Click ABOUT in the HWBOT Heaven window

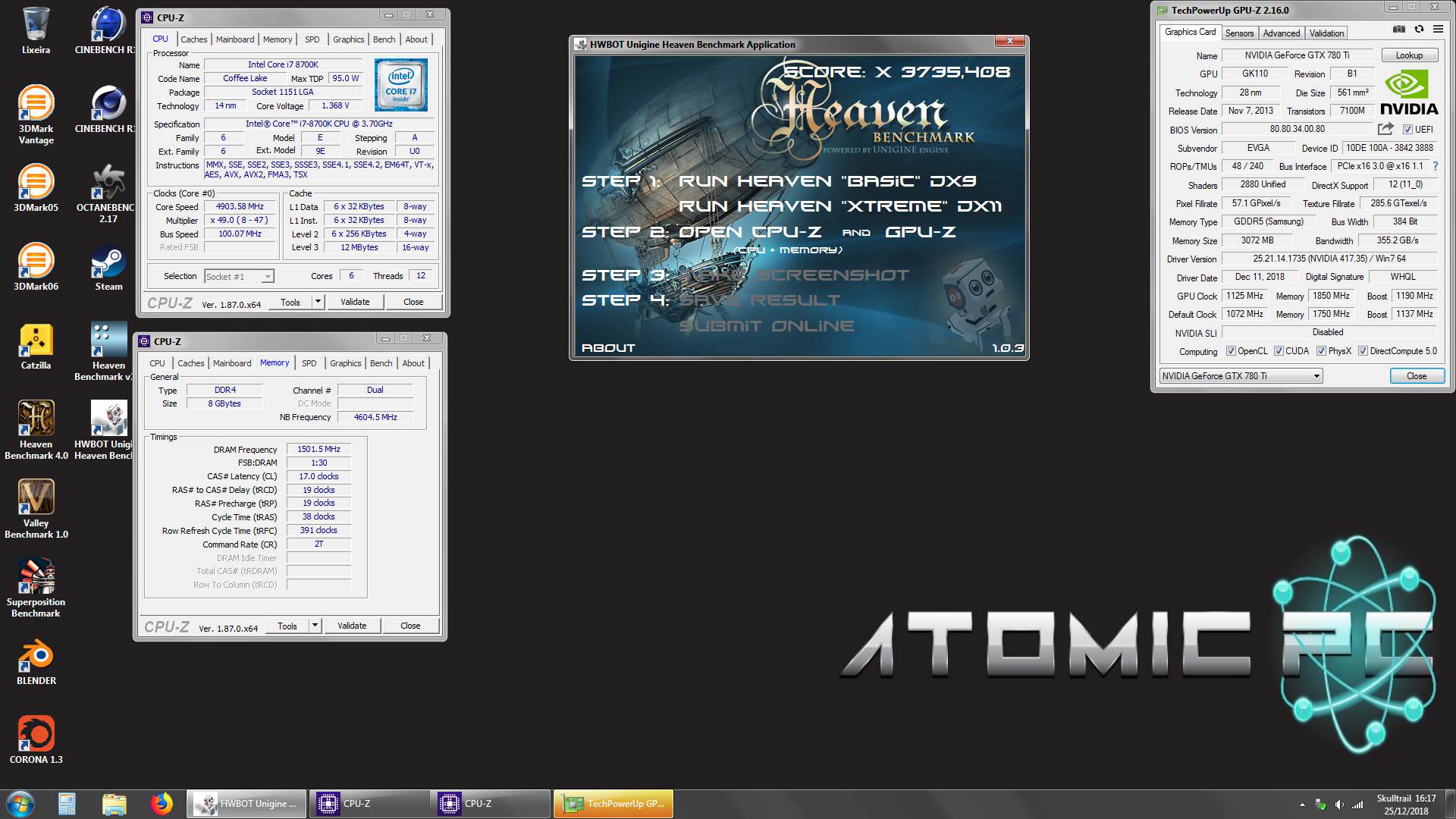[x=608, y=348]
